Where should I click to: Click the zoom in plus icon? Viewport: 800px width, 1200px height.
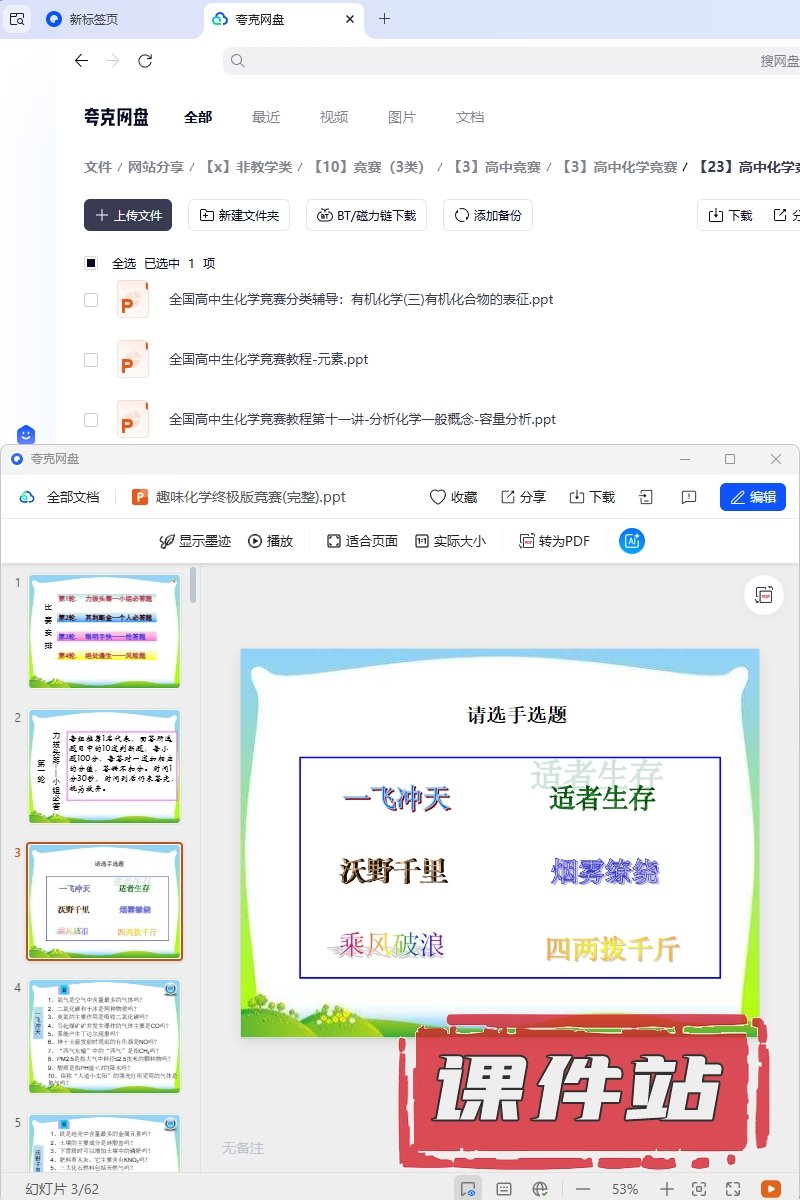point(667,1188)
